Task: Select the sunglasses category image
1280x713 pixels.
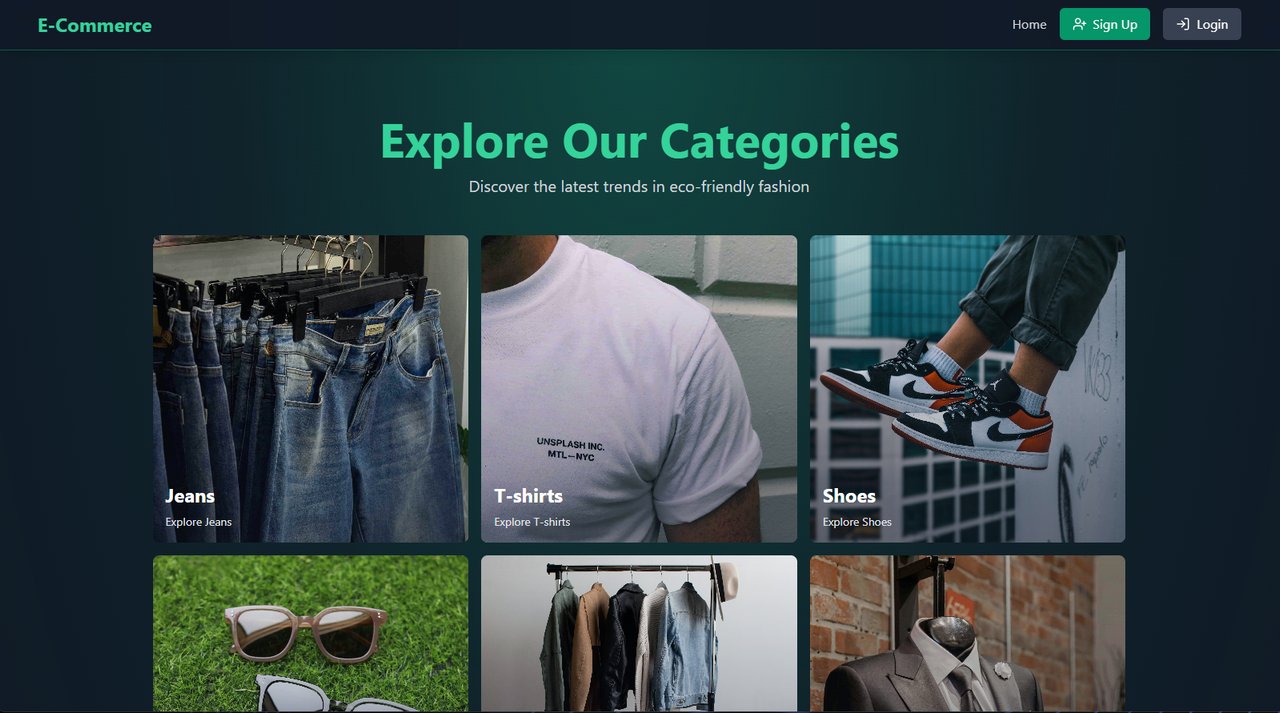Action: 310,634
